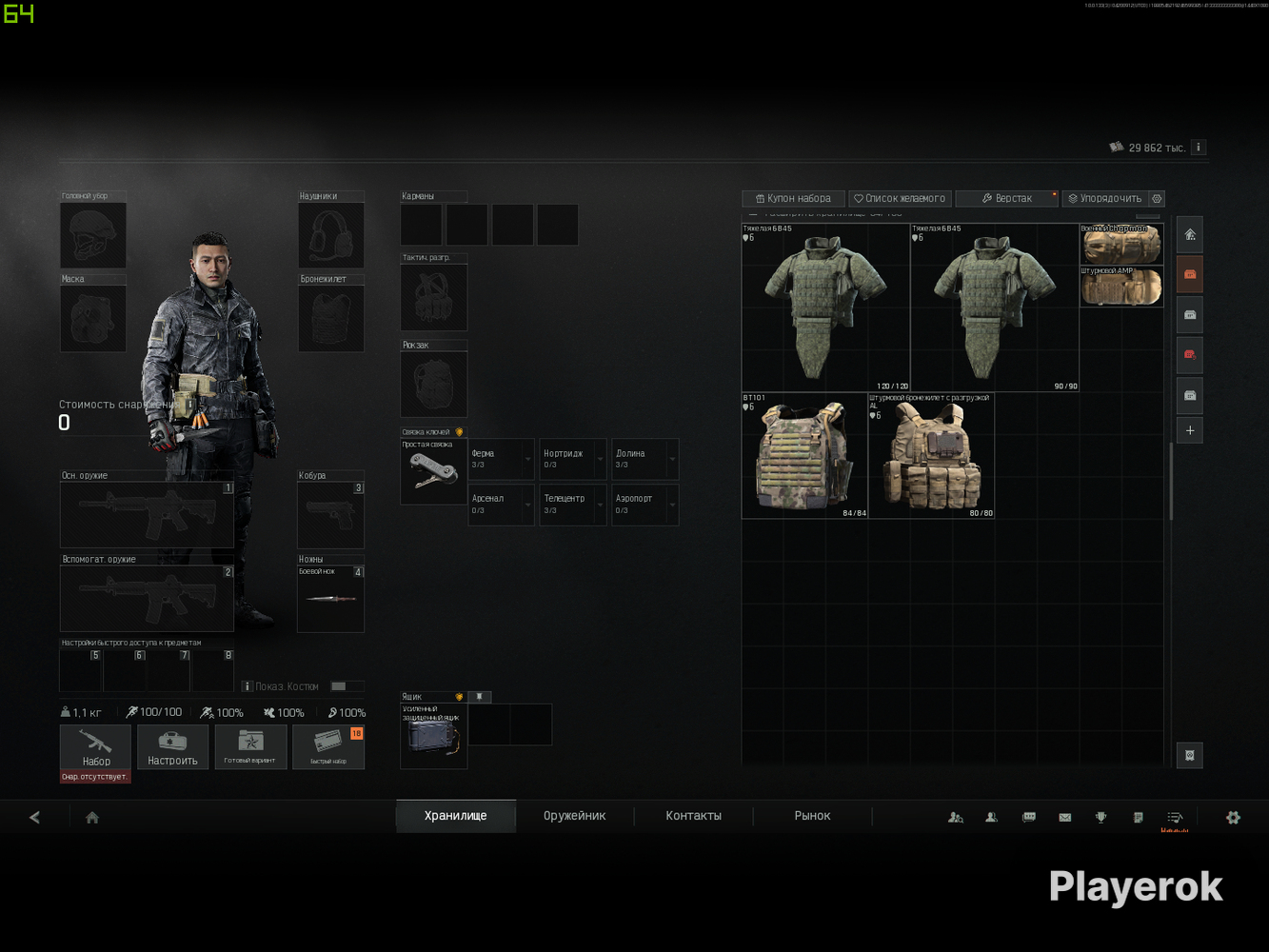Click the Рюкзак backpack slot

[x=433, y=384]
